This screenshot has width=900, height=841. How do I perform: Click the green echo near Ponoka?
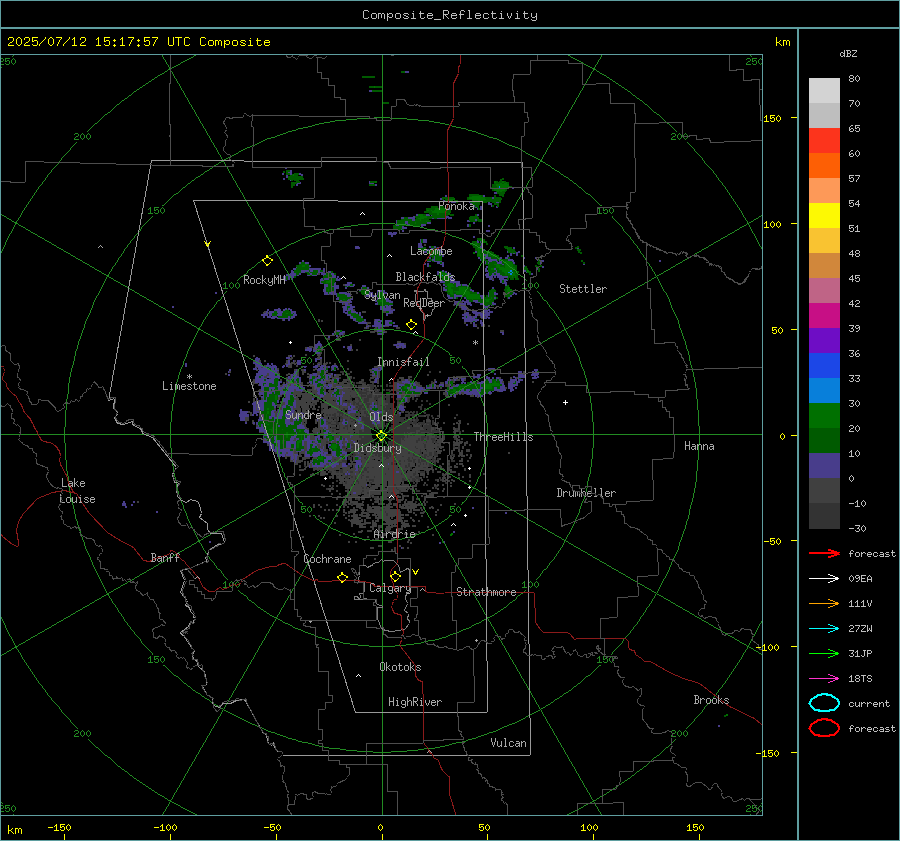422,218
